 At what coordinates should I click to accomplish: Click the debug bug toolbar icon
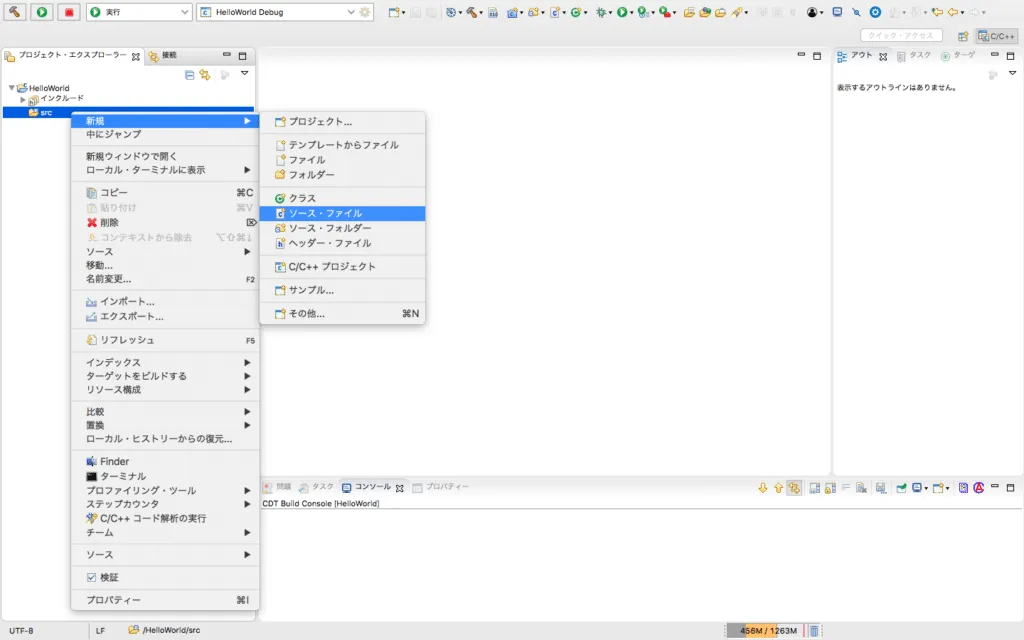601,12
